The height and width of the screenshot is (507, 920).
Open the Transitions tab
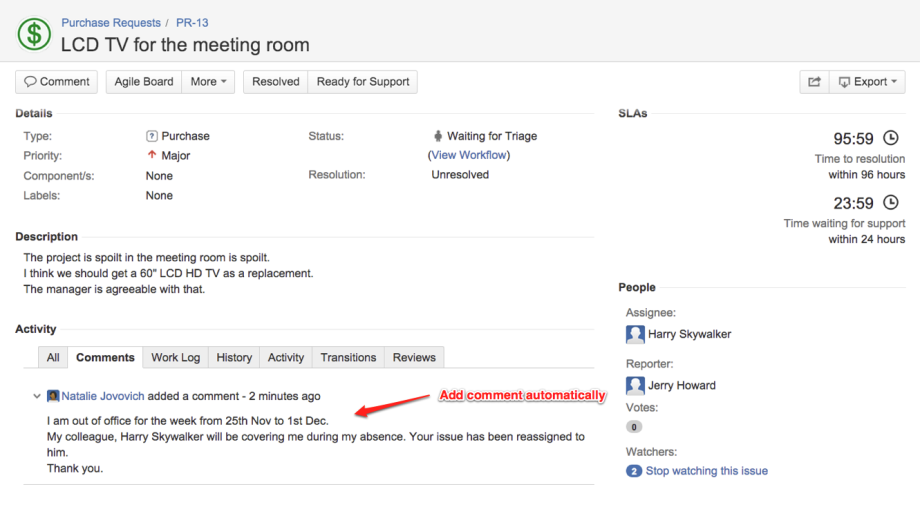tap(347, 357)
